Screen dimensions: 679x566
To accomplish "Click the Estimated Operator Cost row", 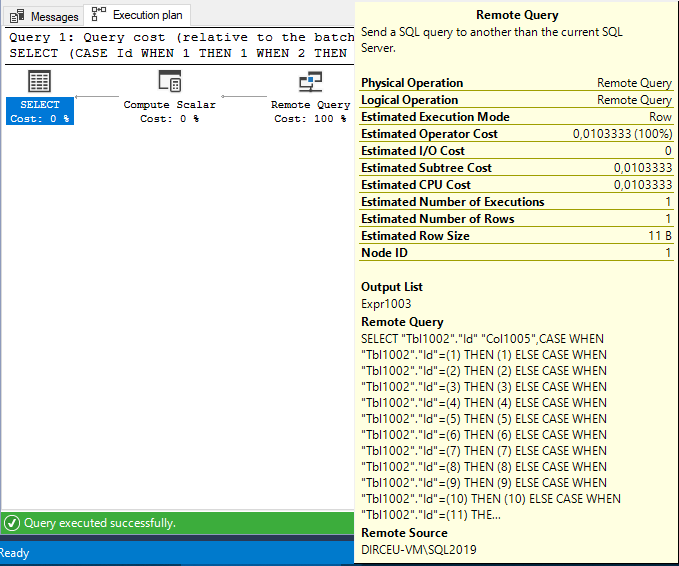I will [516, 134].
